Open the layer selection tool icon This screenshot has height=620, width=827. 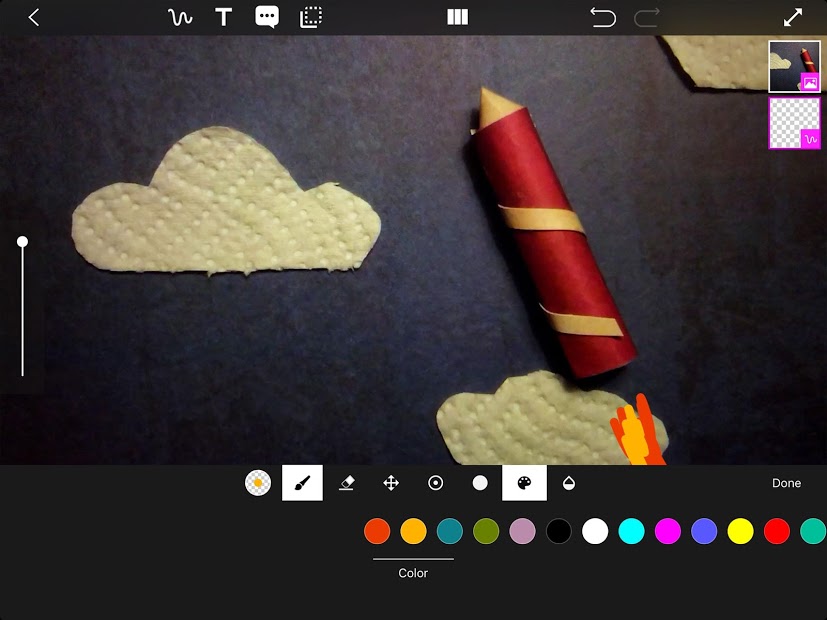click(311, 17)
